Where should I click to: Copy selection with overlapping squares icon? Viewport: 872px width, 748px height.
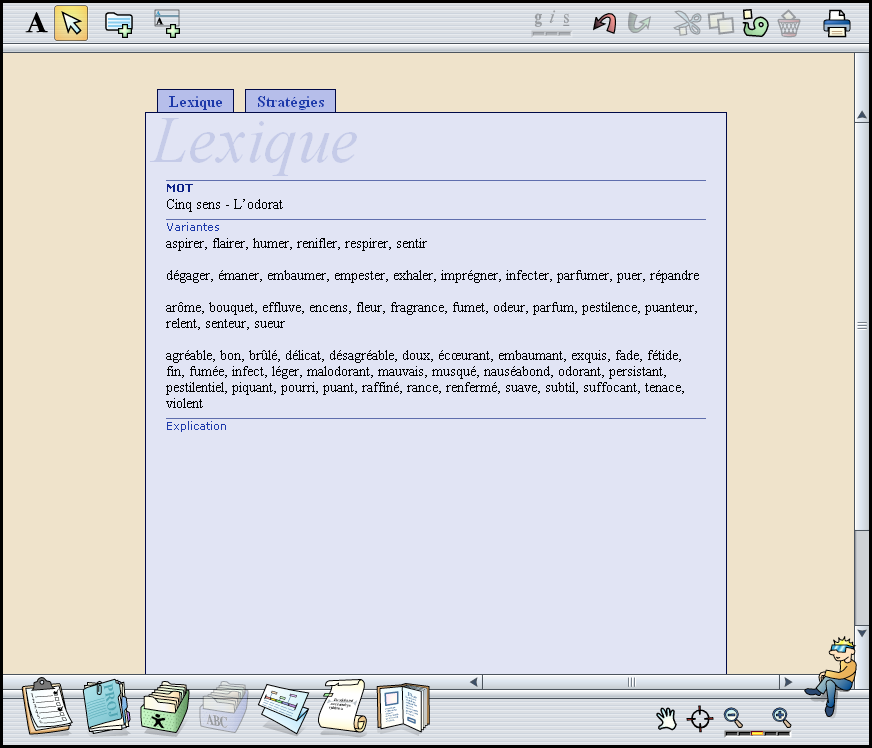point(721,23)
